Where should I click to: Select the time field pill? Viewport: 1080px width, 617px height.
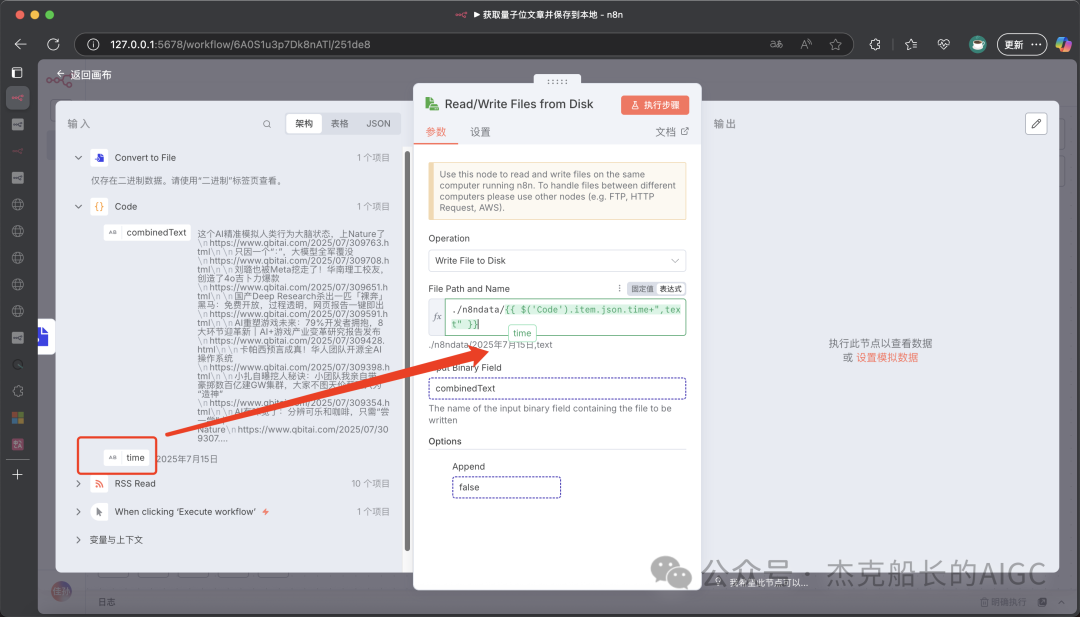pos(126,457)
